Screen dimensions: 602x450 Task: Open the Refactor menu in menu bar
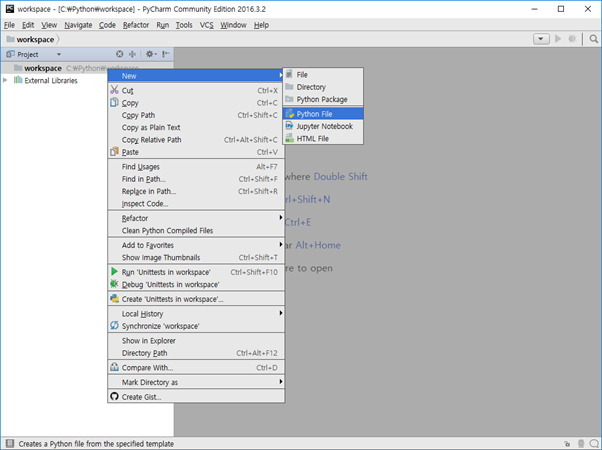click(136, 25)
